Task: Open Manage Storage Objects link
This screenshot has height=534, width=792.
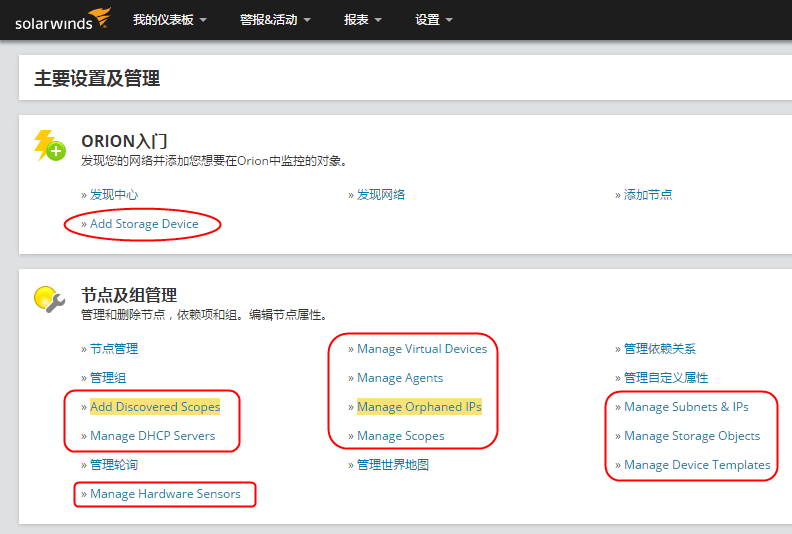Action: click(x=692, y=435)
